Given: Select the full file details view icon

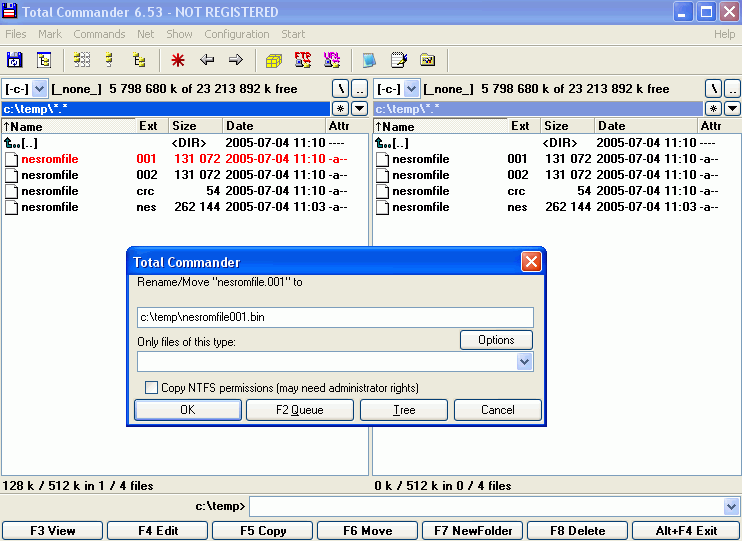Looking at the screenshot, I should tap(110, 60).
